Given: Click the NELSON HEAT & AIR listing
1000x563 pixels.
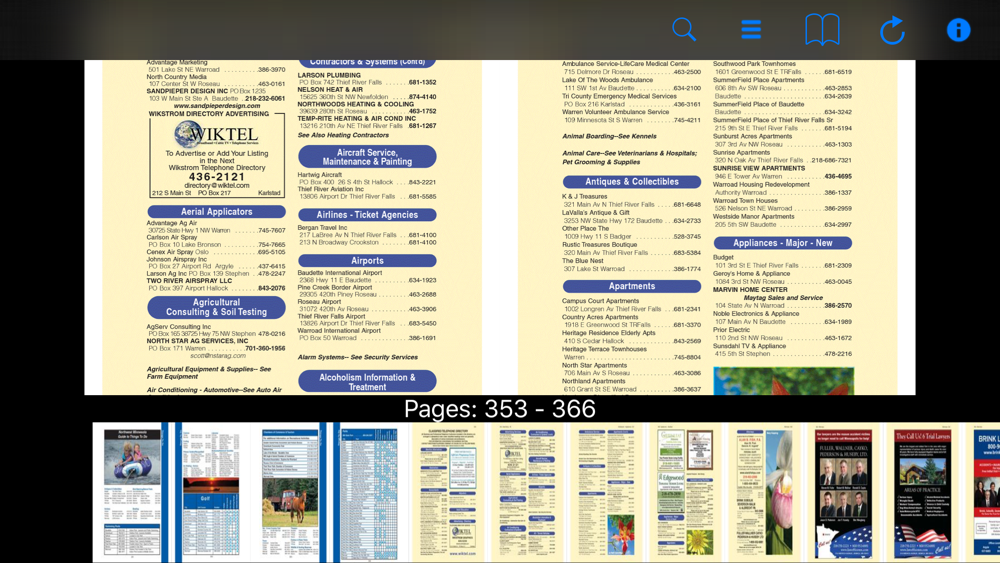Looking at the screenshot, I should coord(367,93).
